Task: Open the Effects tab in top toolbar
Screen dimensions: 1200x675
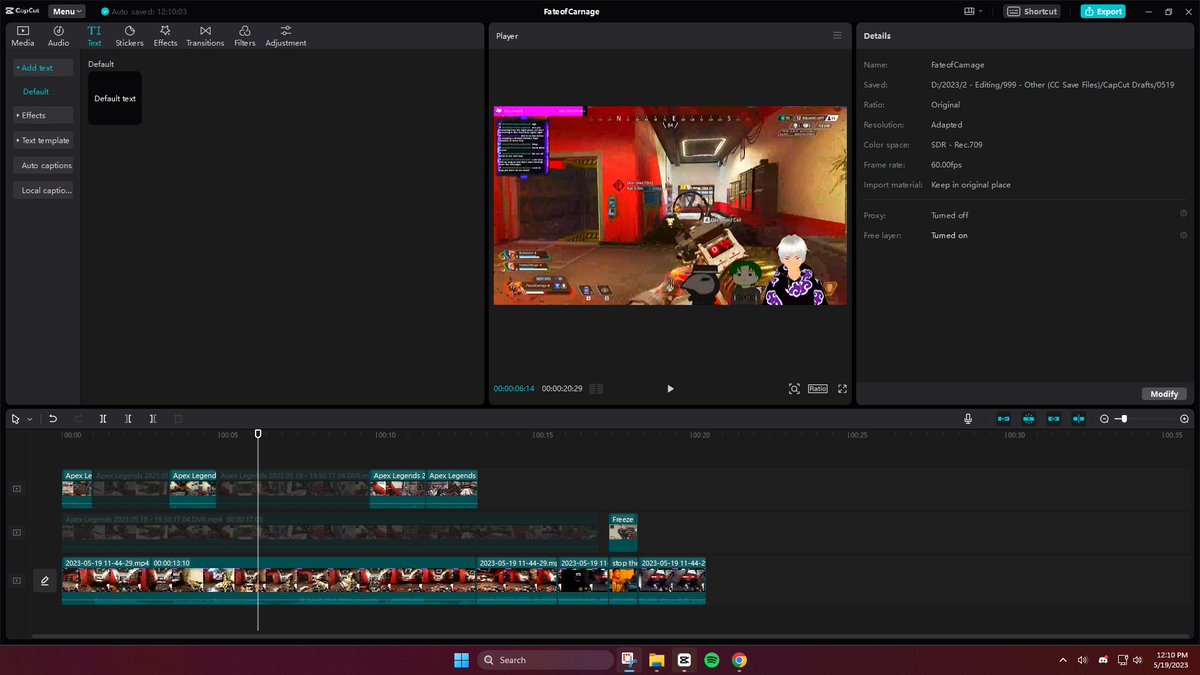Action: 165,37
